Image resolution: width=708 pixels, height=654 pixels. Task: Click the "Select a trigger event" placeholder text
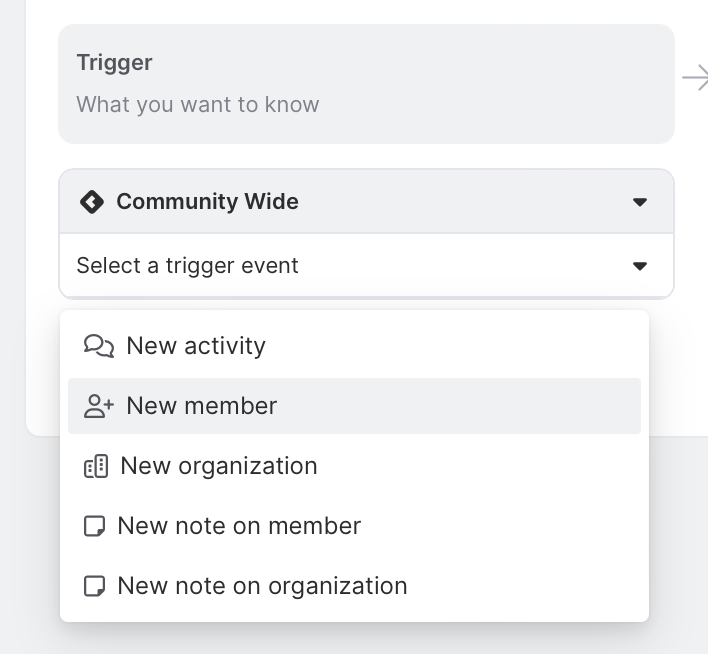187,266
